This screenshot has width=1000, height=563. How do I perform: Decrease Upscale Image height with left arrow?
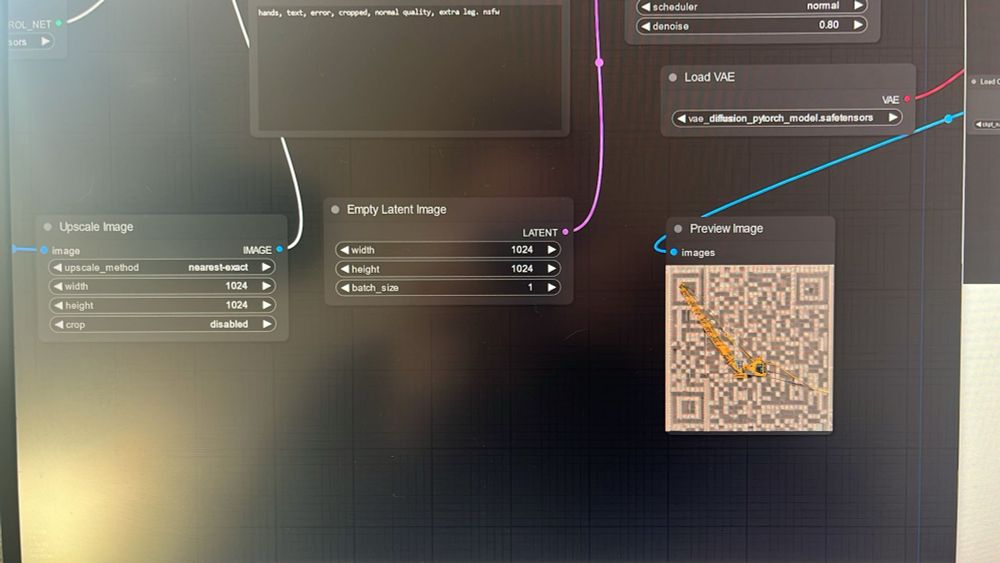[x=58, y=305]
